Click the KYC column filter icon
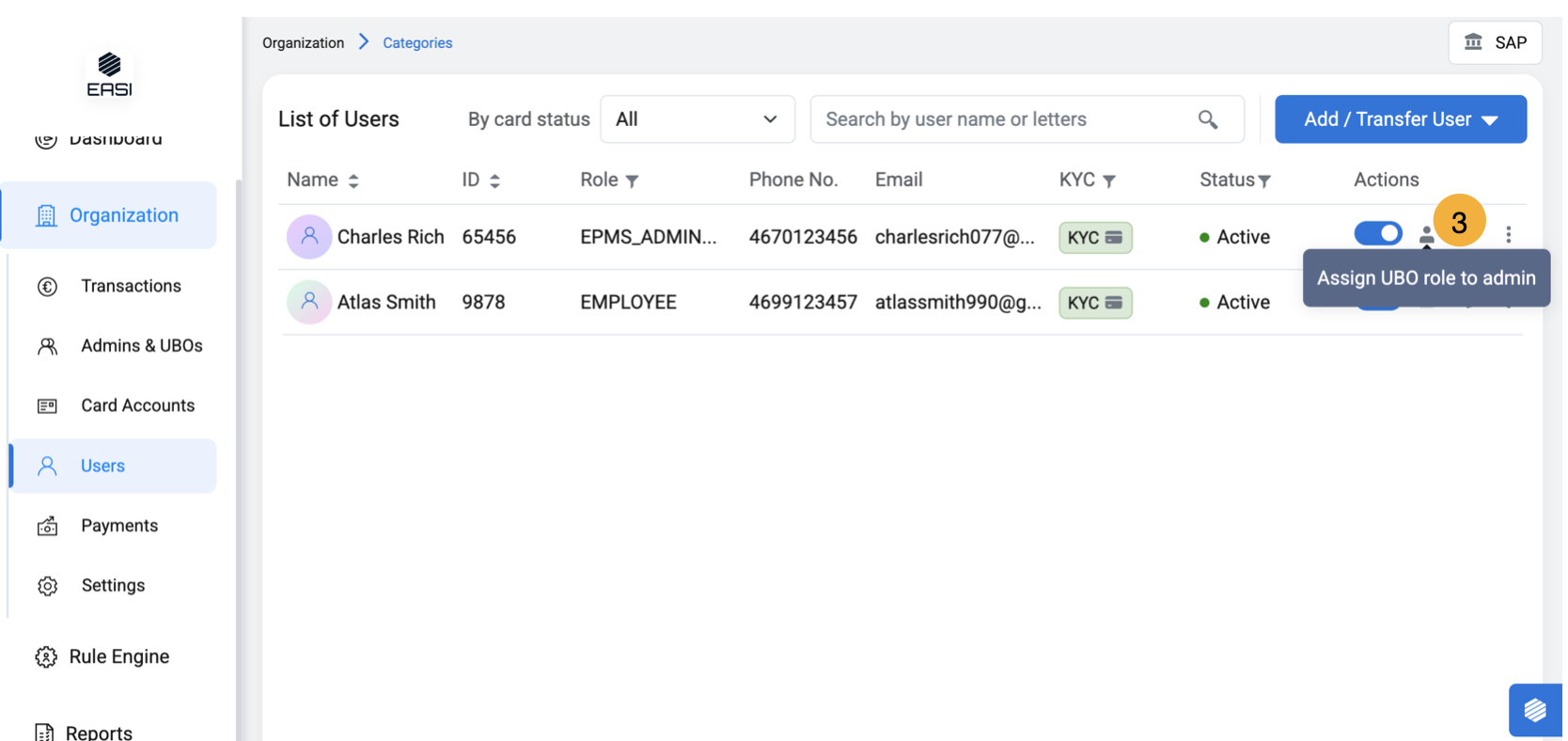The width and height of the screenshot is (1568, 741). [1109, 181]
